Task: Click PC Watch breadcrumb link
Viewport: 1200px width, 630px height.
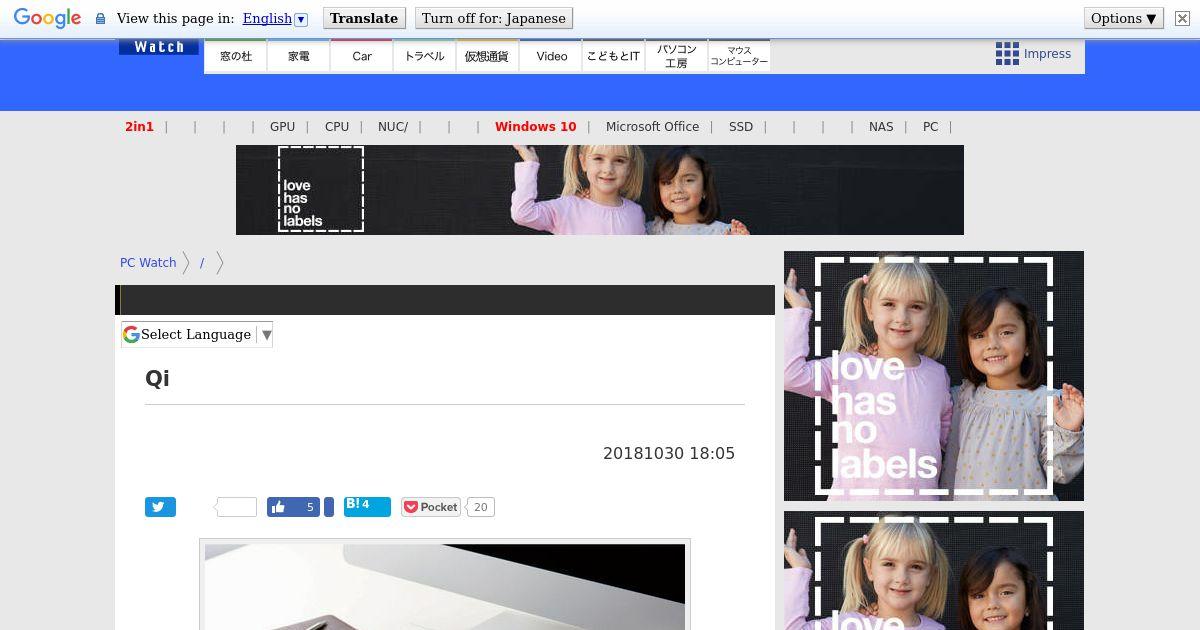Action: [x=148, y=262]
